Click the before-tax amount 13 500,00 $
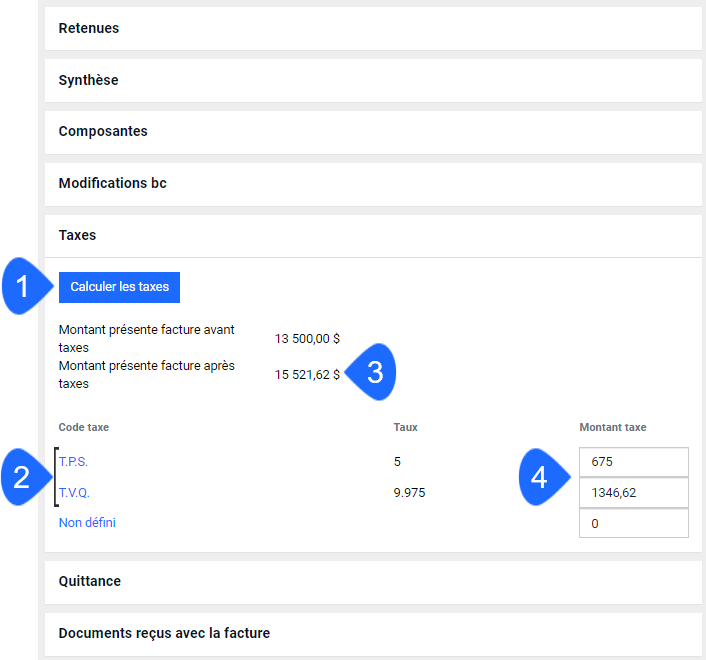The width and height of the screenshot is (706, 660). pyautogui.click(x=307, y=339)
